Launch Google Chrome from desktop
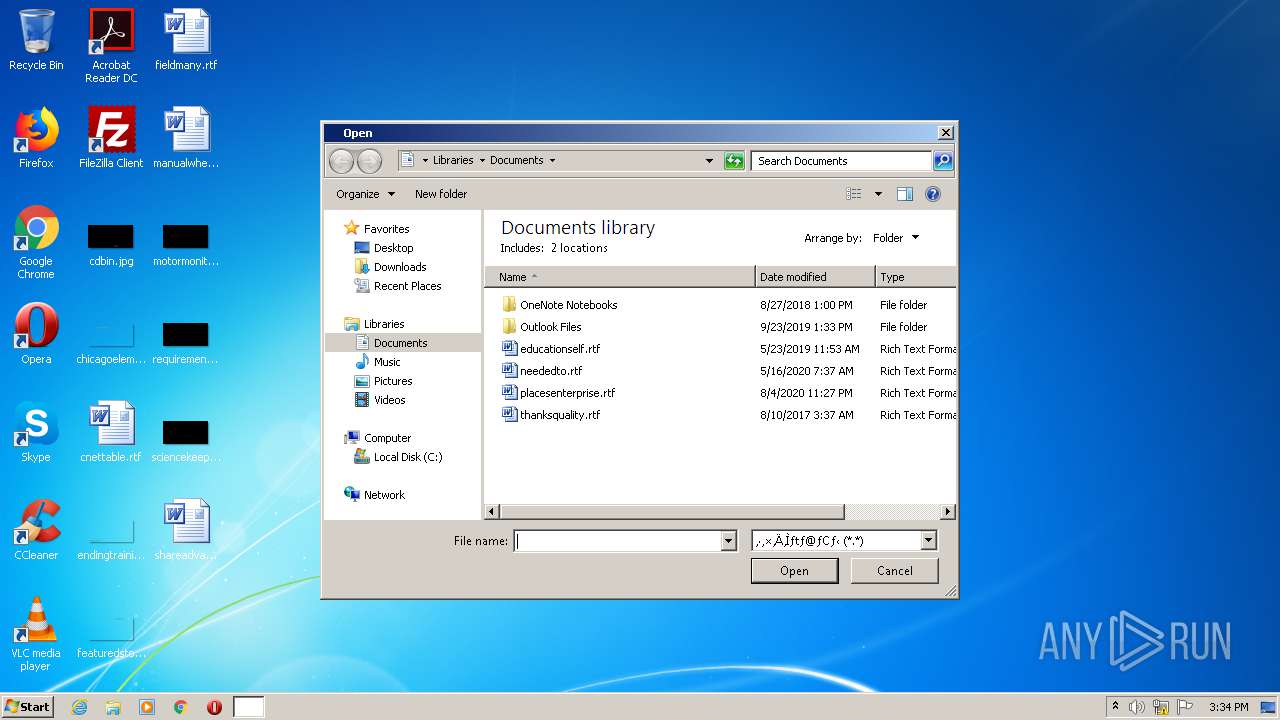The image size is (1280, 720). tap(36, 242)
